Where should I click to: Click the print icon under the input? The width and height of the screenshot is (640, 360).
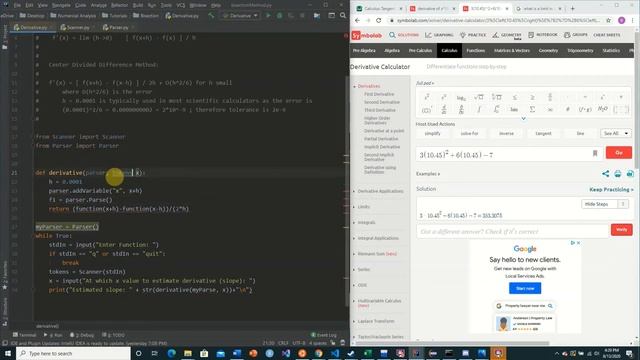point(618,174)
